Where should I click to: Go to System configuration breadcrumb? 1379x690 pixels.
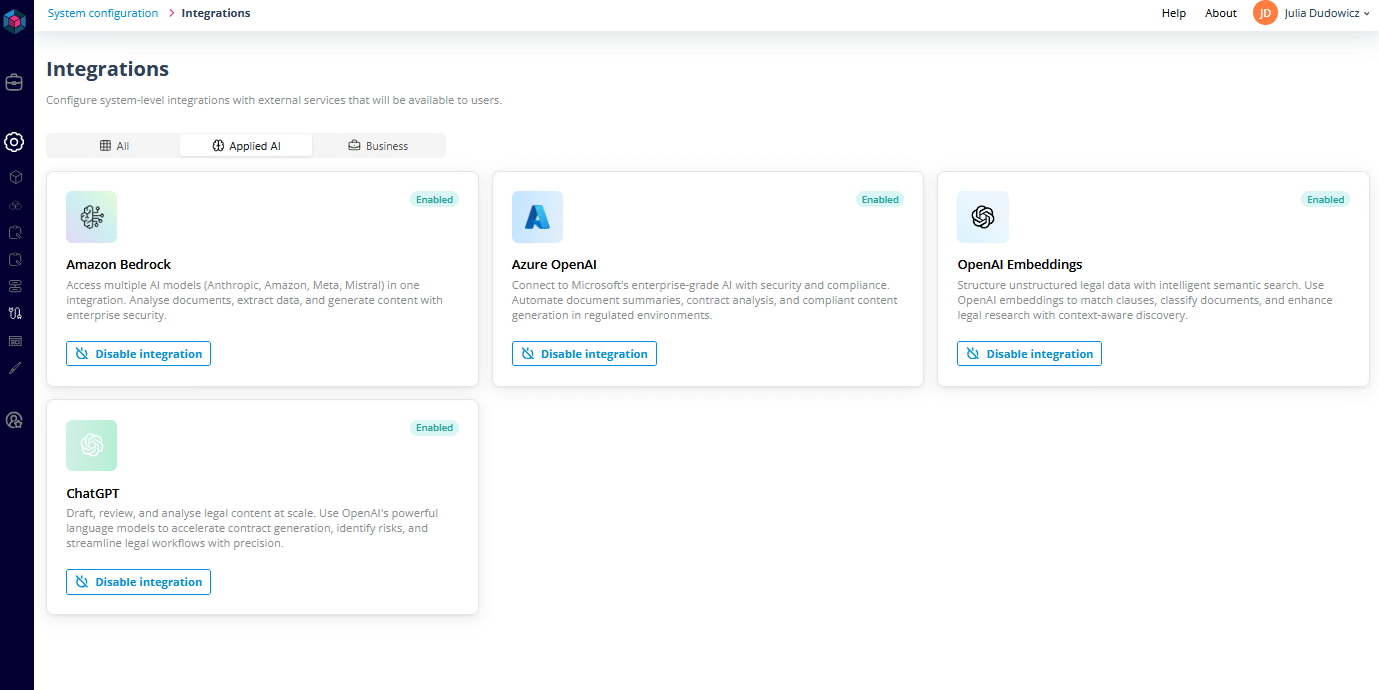click(103, 13)
